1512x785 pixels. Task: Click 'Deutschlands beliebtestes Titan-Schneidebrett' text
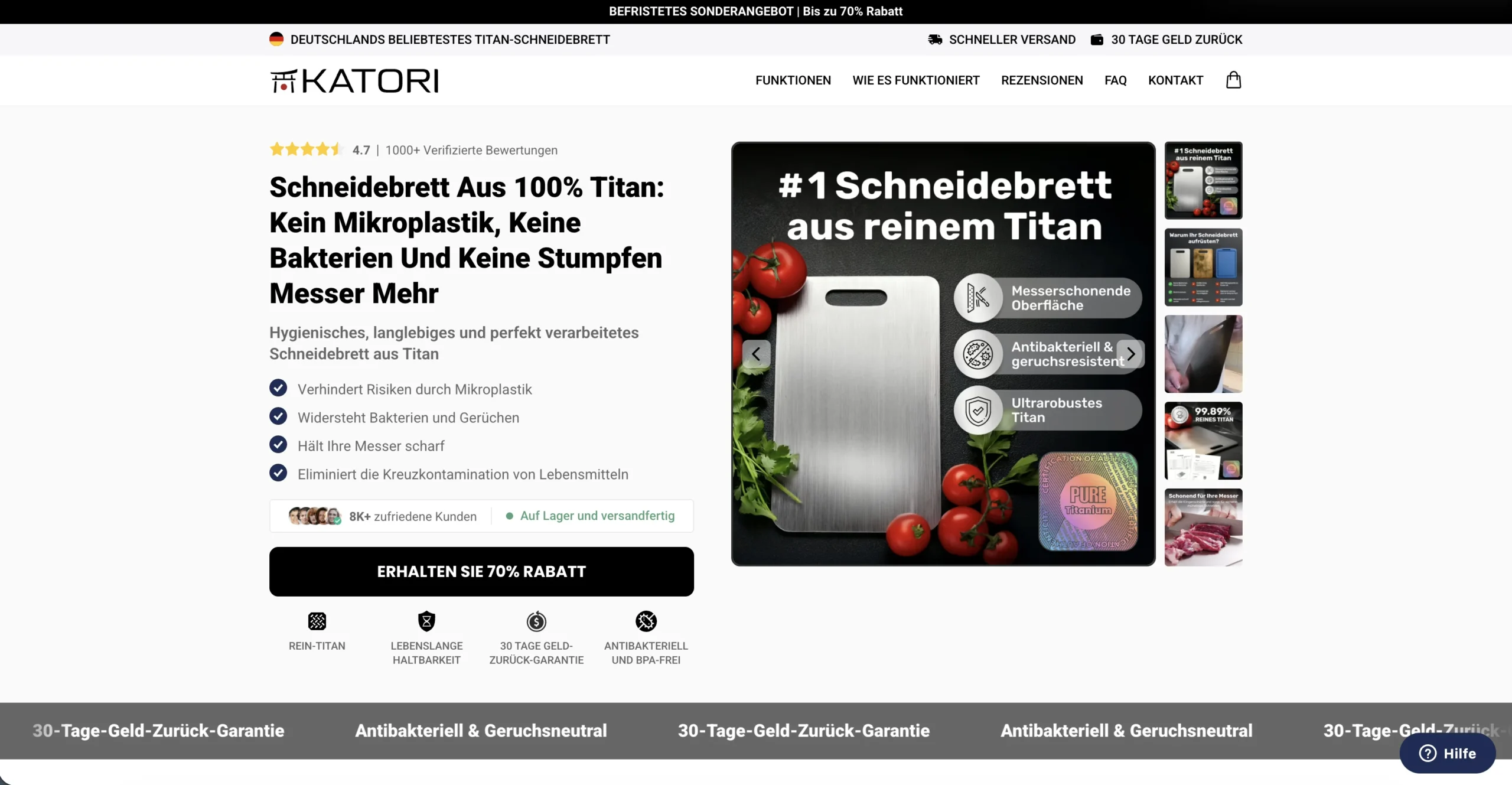coord(450,40)
